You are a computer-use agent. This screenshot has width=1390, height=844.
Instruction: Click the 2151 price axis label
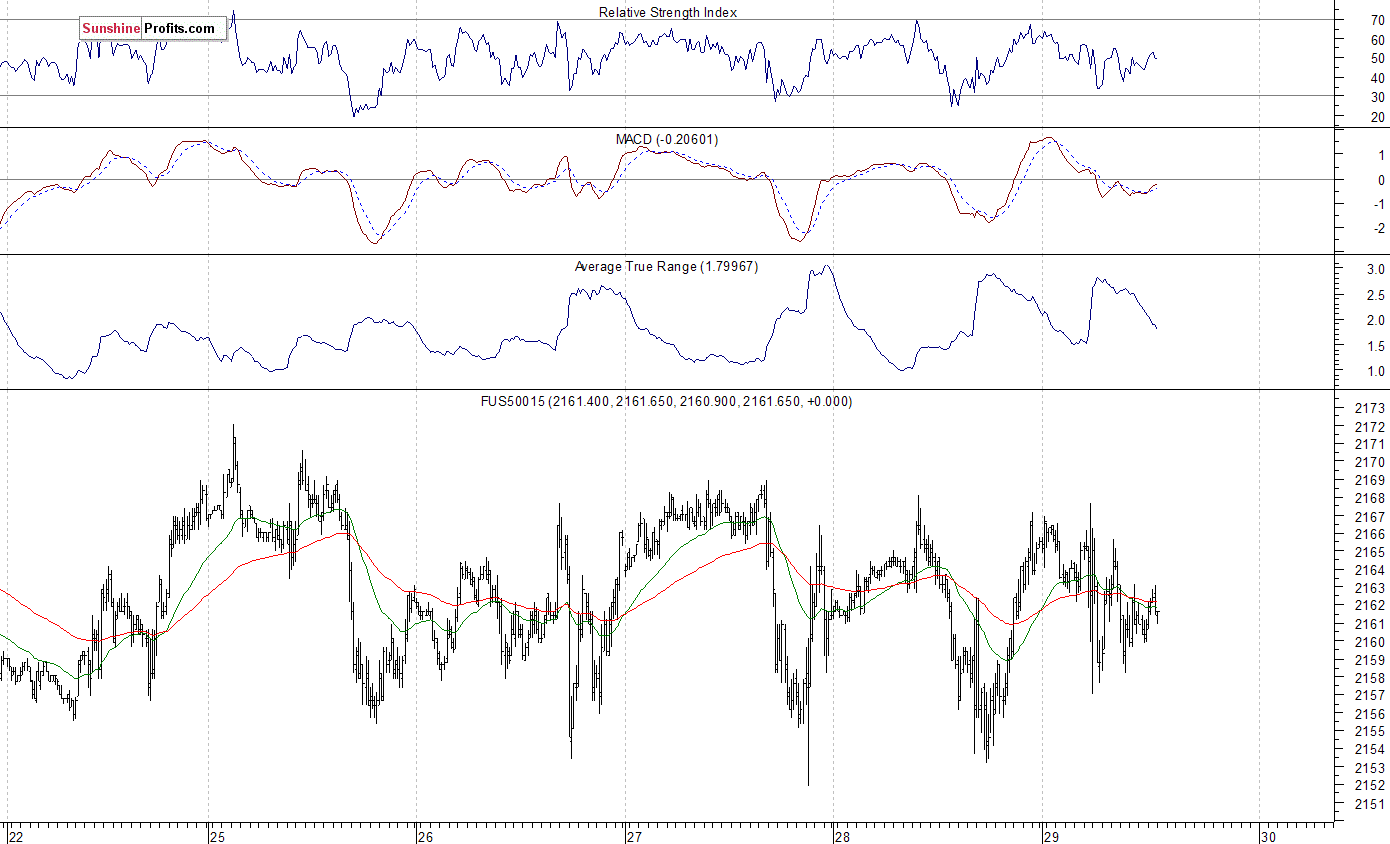(x=1368, y=805)
